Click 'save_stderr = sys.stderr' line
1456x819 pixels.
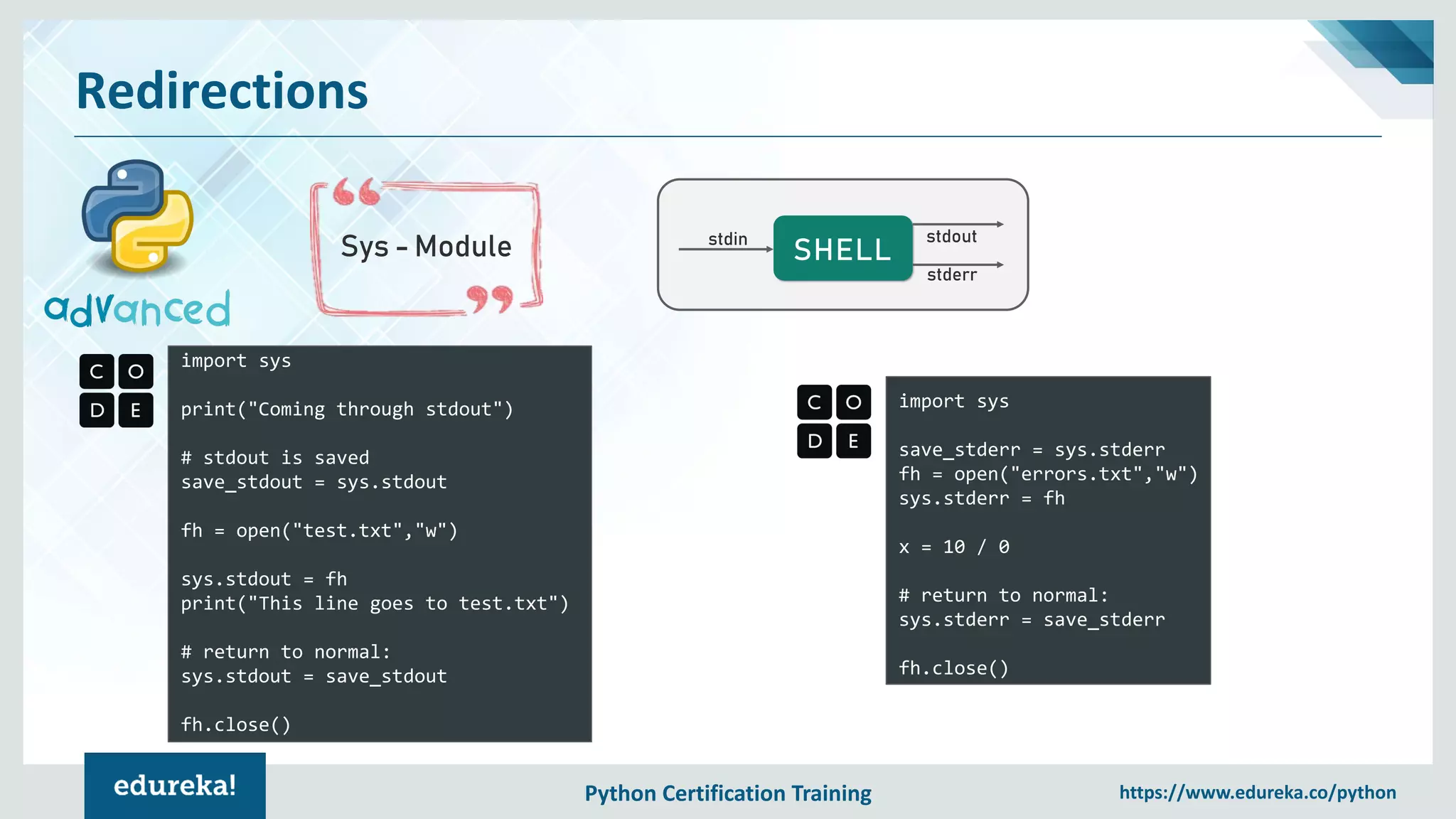[x=1032, y=450]
